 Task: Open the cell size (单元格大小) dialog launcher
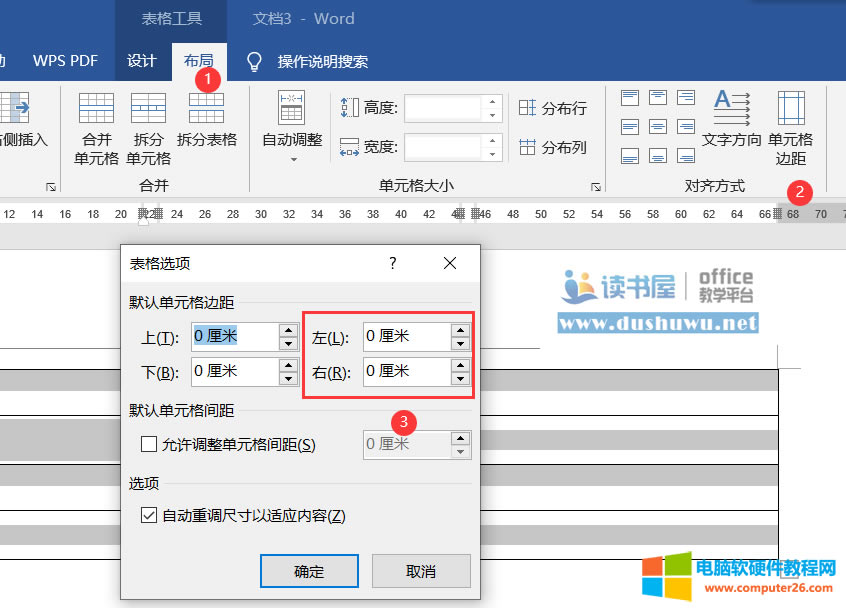click(x=596, y=187)
